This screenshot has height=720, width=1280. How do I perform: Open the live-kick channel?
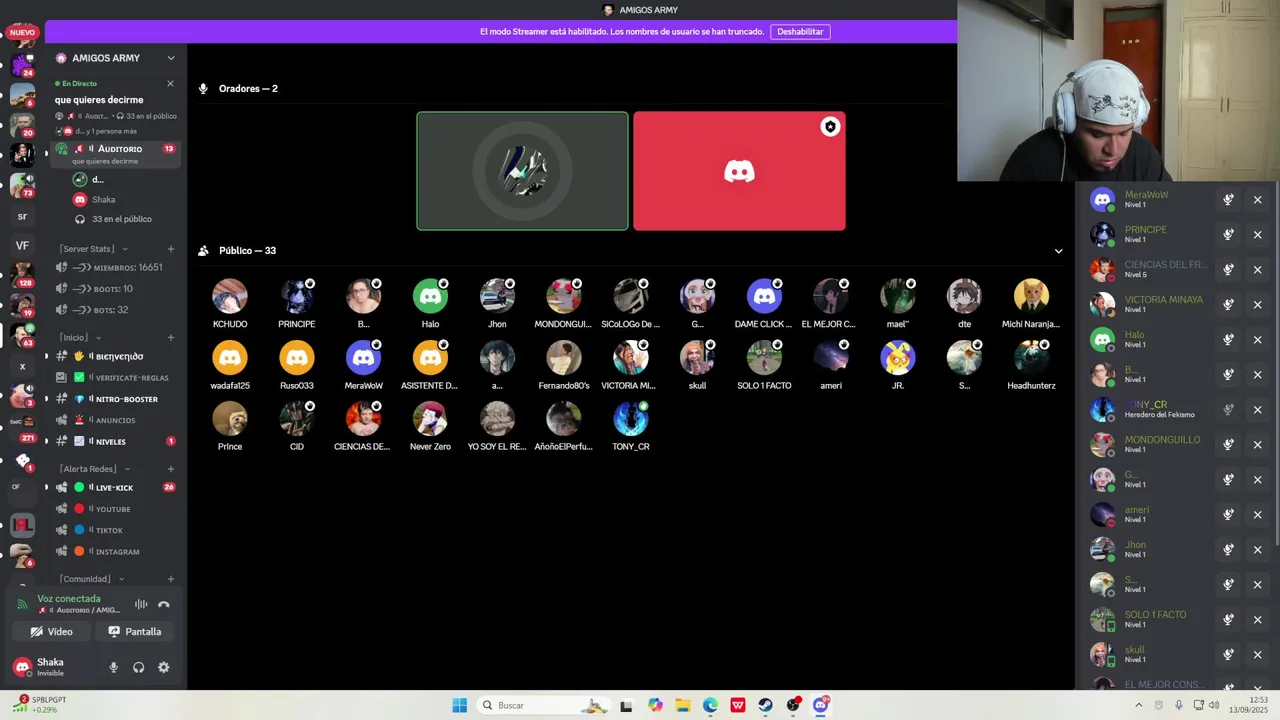(115, 488)
